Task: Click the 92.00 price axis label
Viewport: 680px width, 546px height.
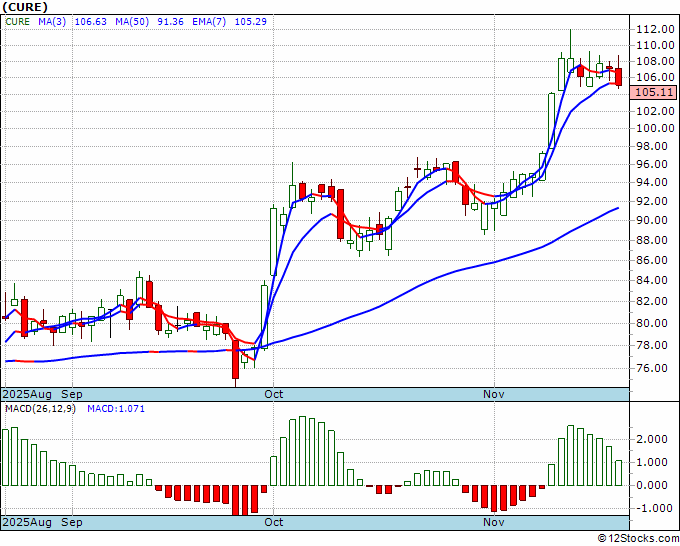Action: tap(651, 202)
